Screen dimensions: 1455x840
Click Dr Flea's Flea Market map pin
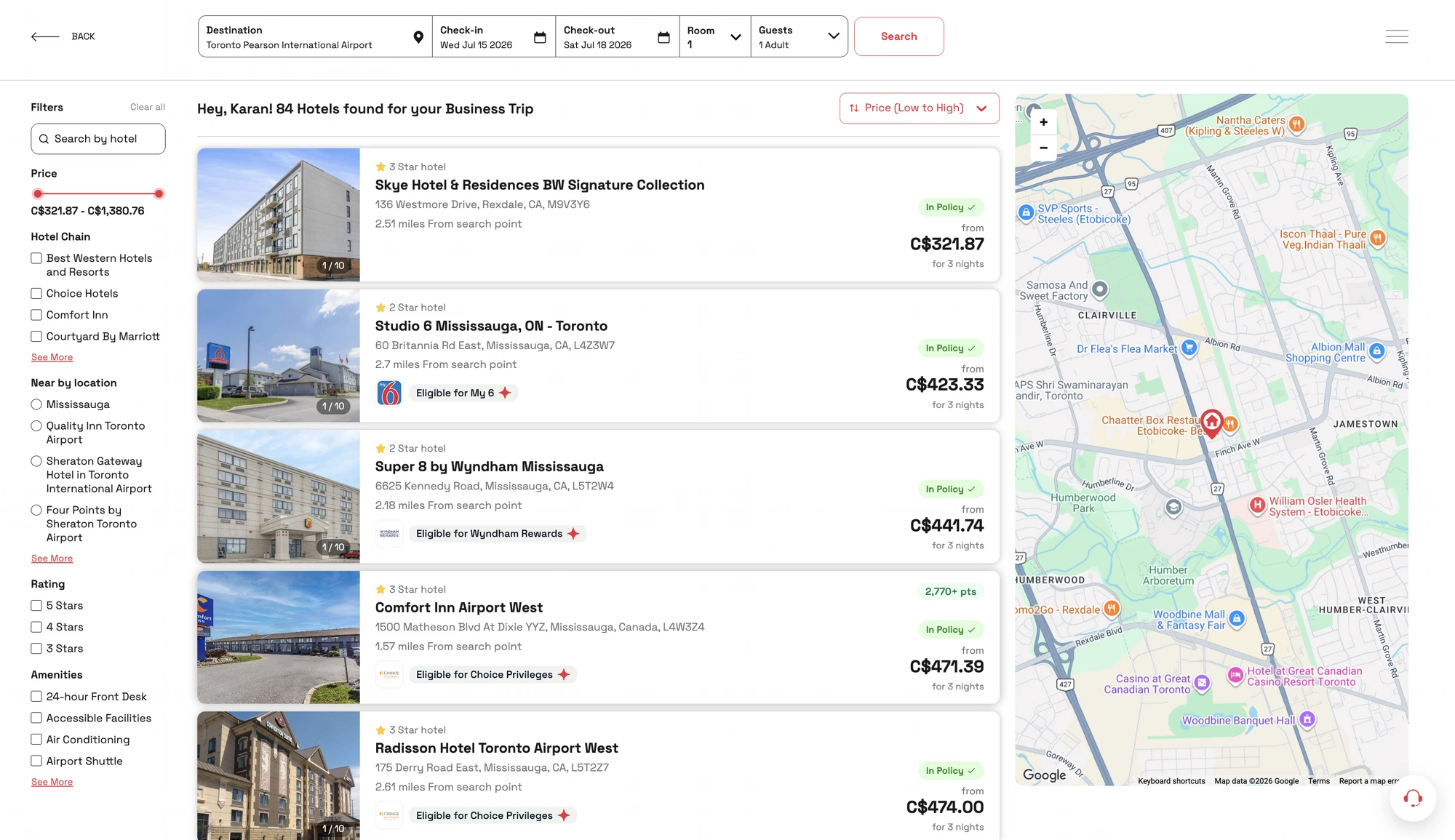click(1189, 348)
